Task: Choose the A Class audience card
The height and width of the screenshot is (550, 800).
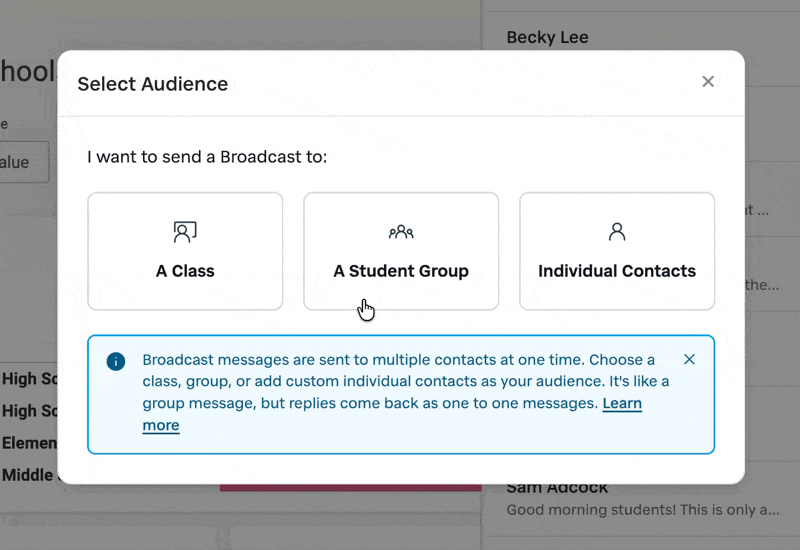Action: pos(185,251)
